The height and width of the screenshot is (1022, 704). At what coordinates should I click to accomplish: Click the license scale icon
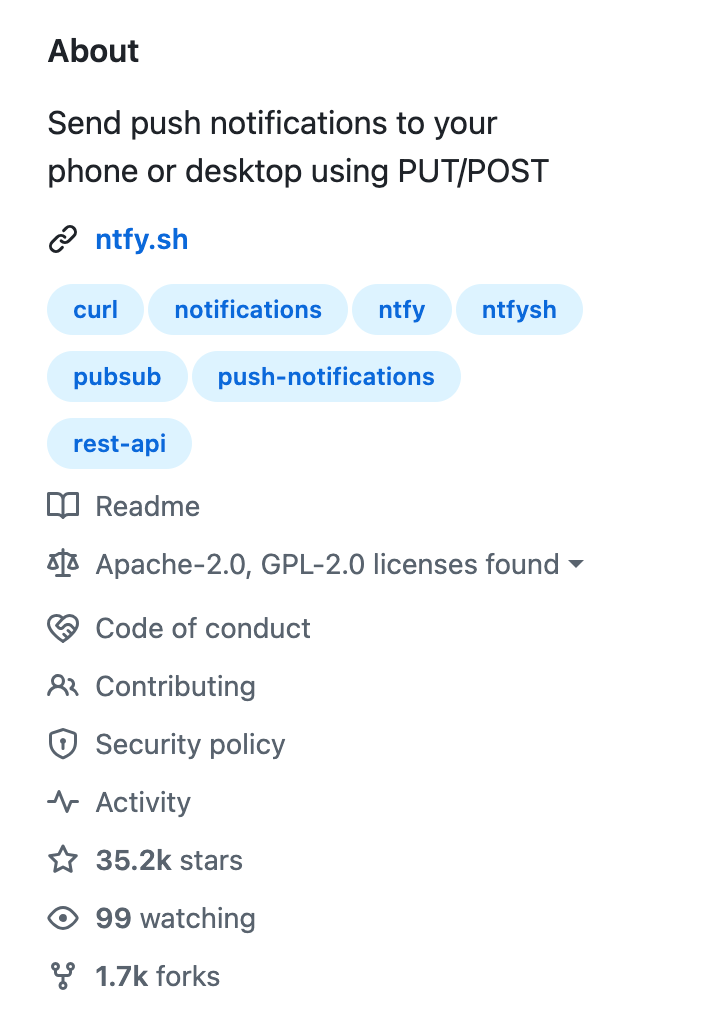(x=63, y=564)
